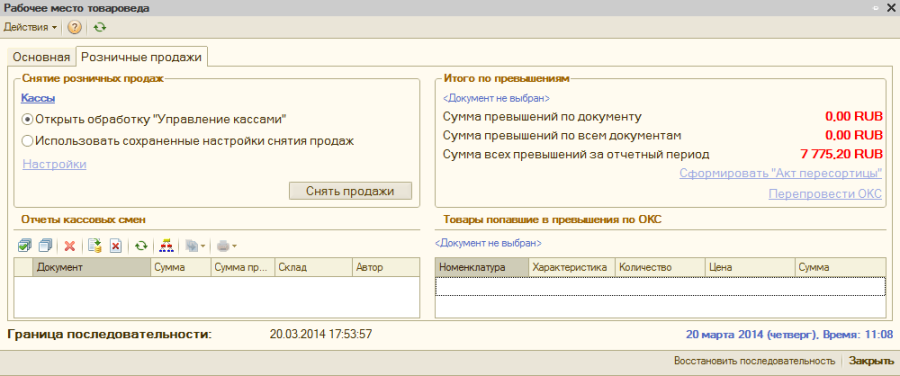
Task: Click the Восстановить последовательность button
Action: click(x=754, y=361)
